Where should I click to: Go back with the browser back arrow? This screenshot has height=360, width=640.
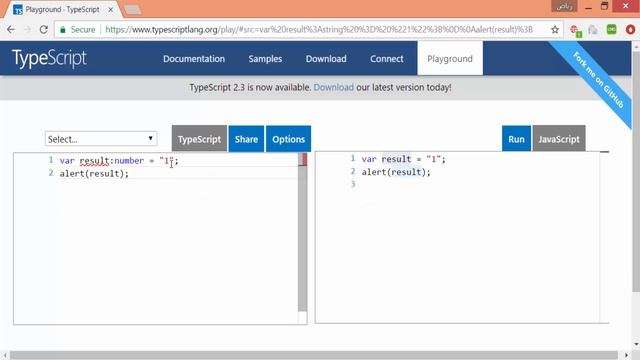11,29
